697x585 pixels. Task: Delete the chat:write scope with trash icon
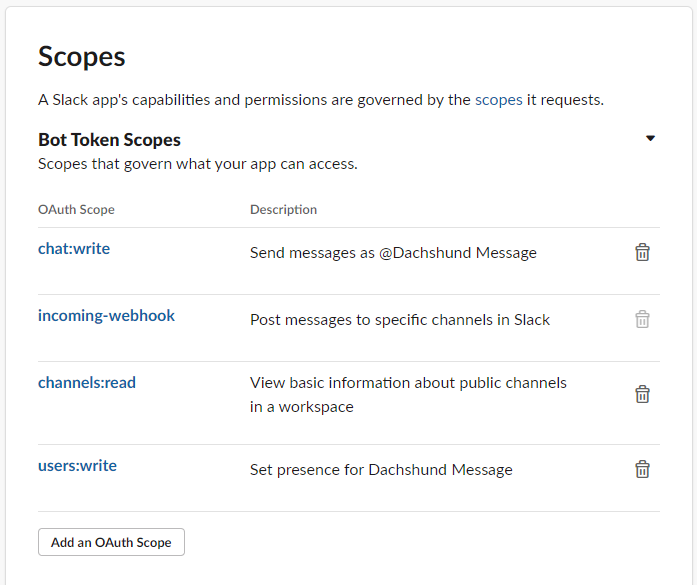[642, 252]
